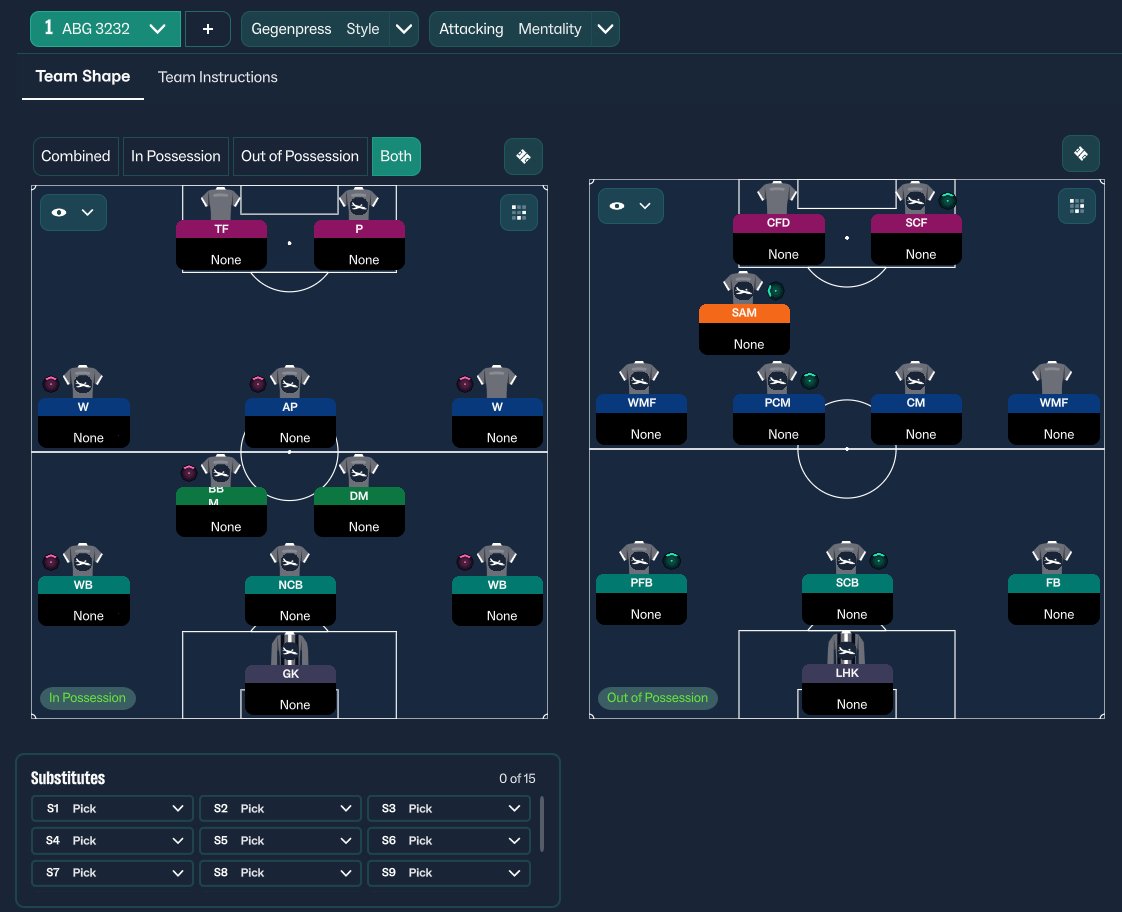This screenshot has width=1122, height=912.
Task: Open pitch grid view on Out of Possession
Action: [1076, 207]
